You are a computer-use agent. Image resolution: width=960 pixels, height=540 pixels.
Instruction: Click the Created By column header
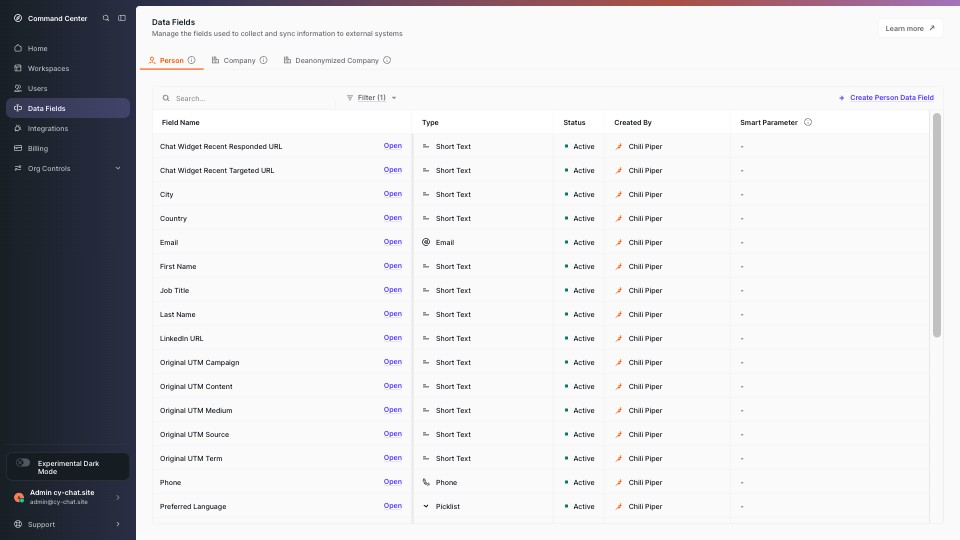[x=633, y=122]
